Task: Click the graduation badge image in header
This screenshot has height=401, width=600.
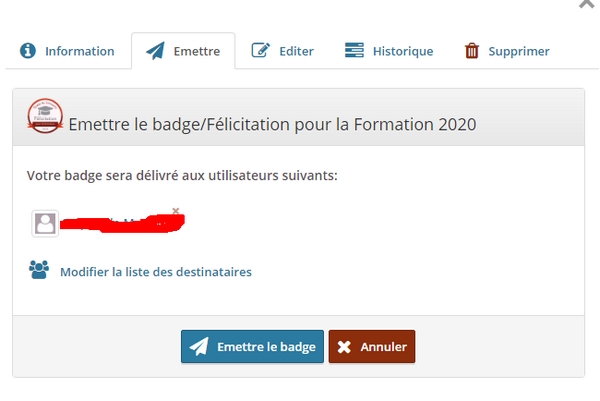Action: (45, 116)
